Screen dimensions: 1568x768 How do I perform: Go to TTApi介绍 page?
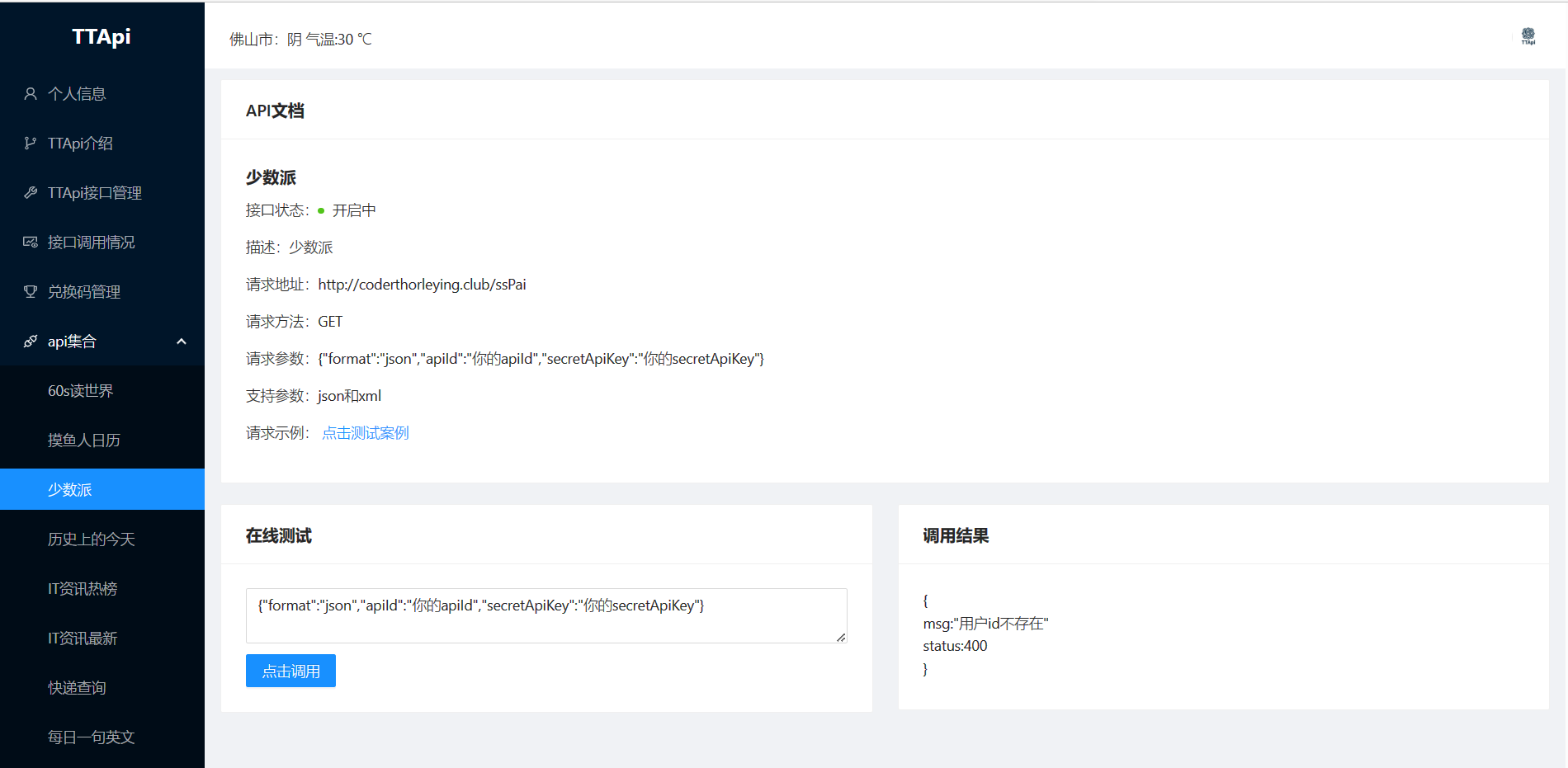click(102, 144)
